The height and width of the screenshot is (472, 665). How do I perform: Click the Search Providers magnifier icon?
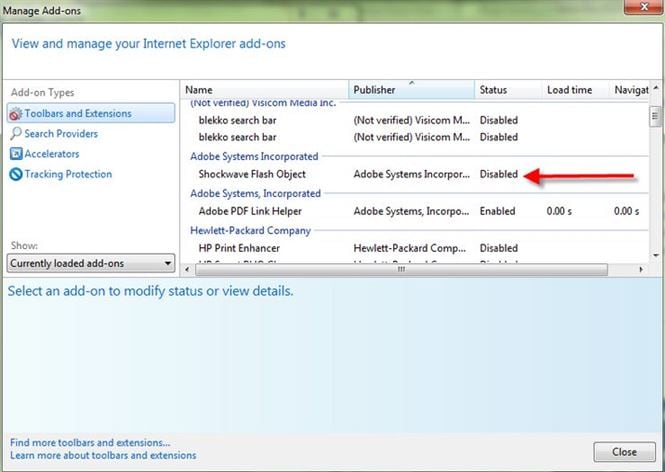click(16, 134)
